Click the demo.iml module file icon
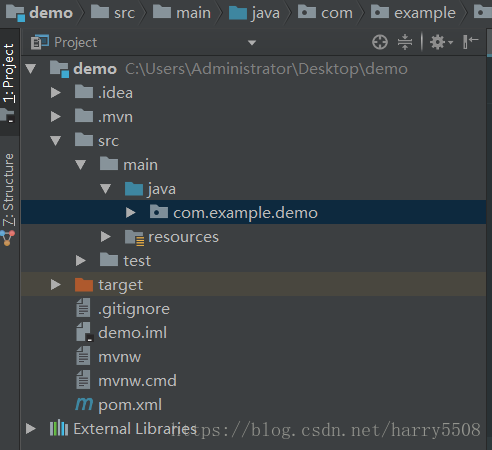This screenshot has height=450, width=492. tap(84, 332)
